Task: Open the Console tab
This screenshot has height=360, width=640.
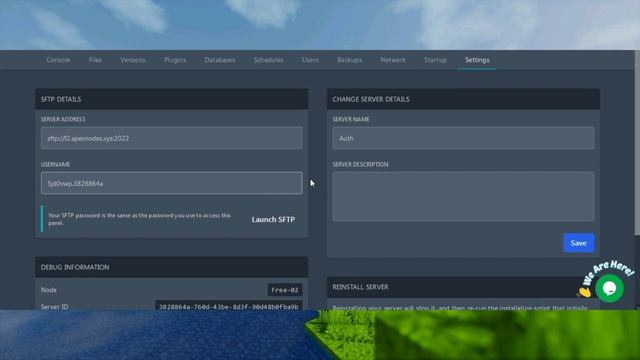Action: (x=58, y=60)
